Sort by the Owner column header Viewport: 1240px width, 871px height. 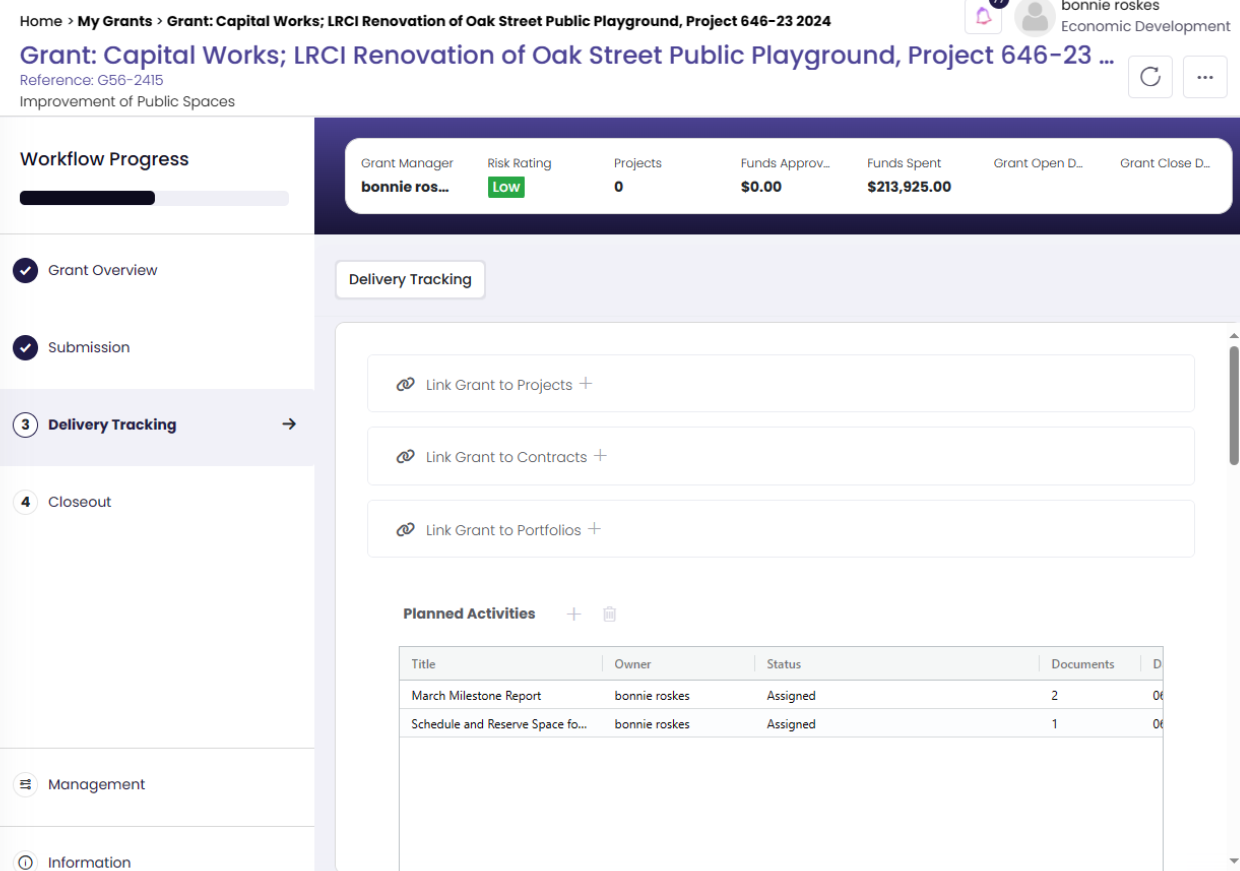[x=678, y=664]
